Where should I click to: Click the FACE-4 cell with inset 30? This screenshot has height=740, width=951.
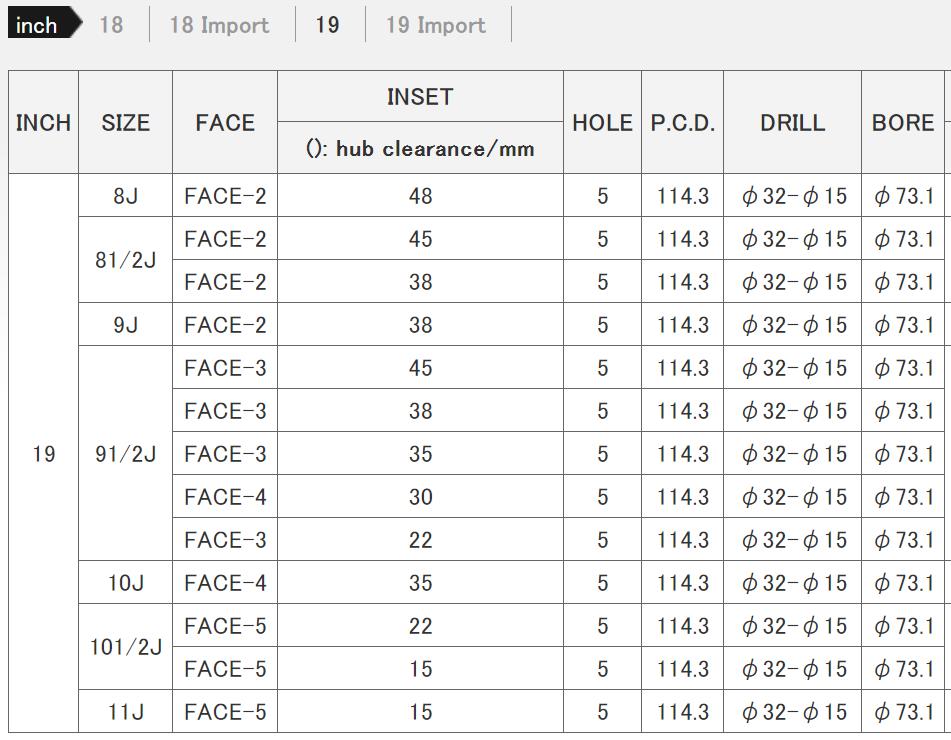pos(225,497)
